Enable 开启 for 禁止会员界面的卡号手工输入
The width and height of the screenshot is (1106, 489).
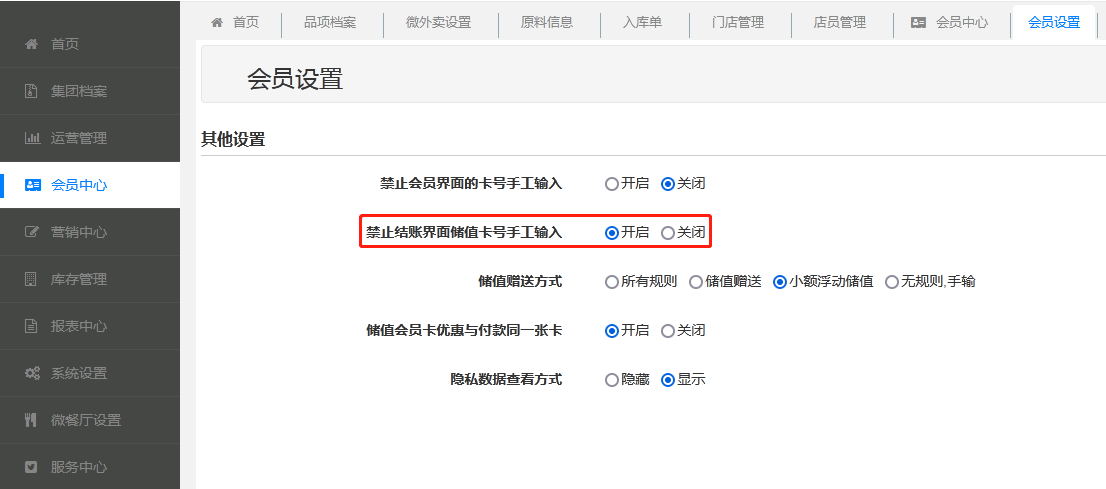tap(612, 184)
